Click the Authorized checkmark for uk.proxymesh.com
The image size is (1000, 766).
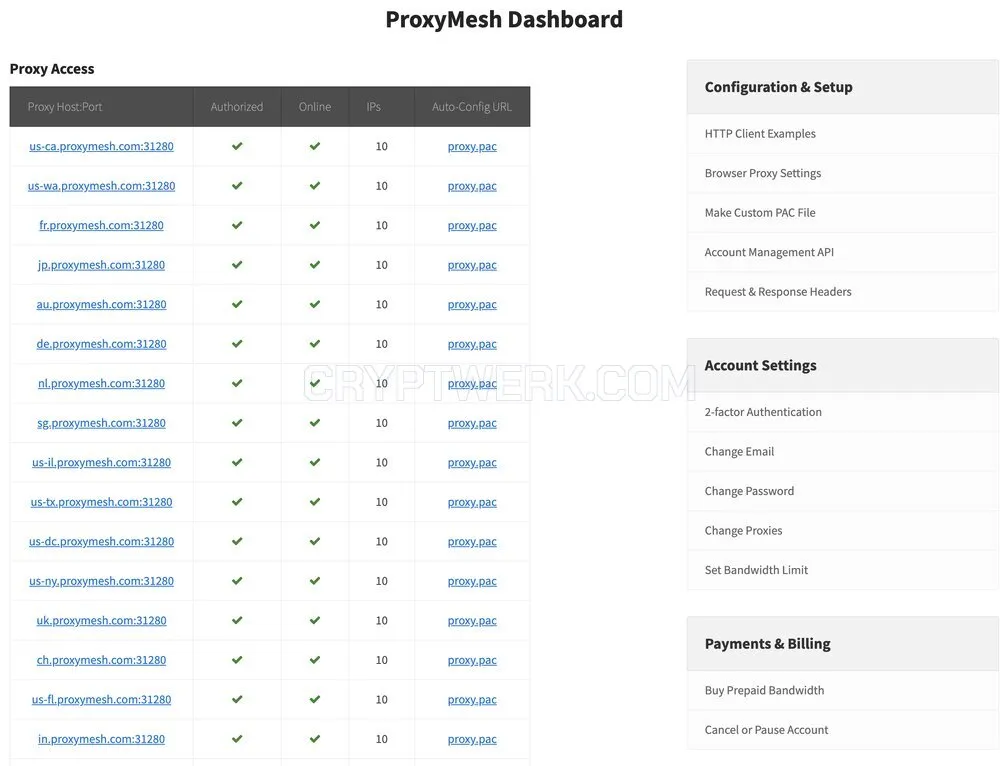[237, 621]
